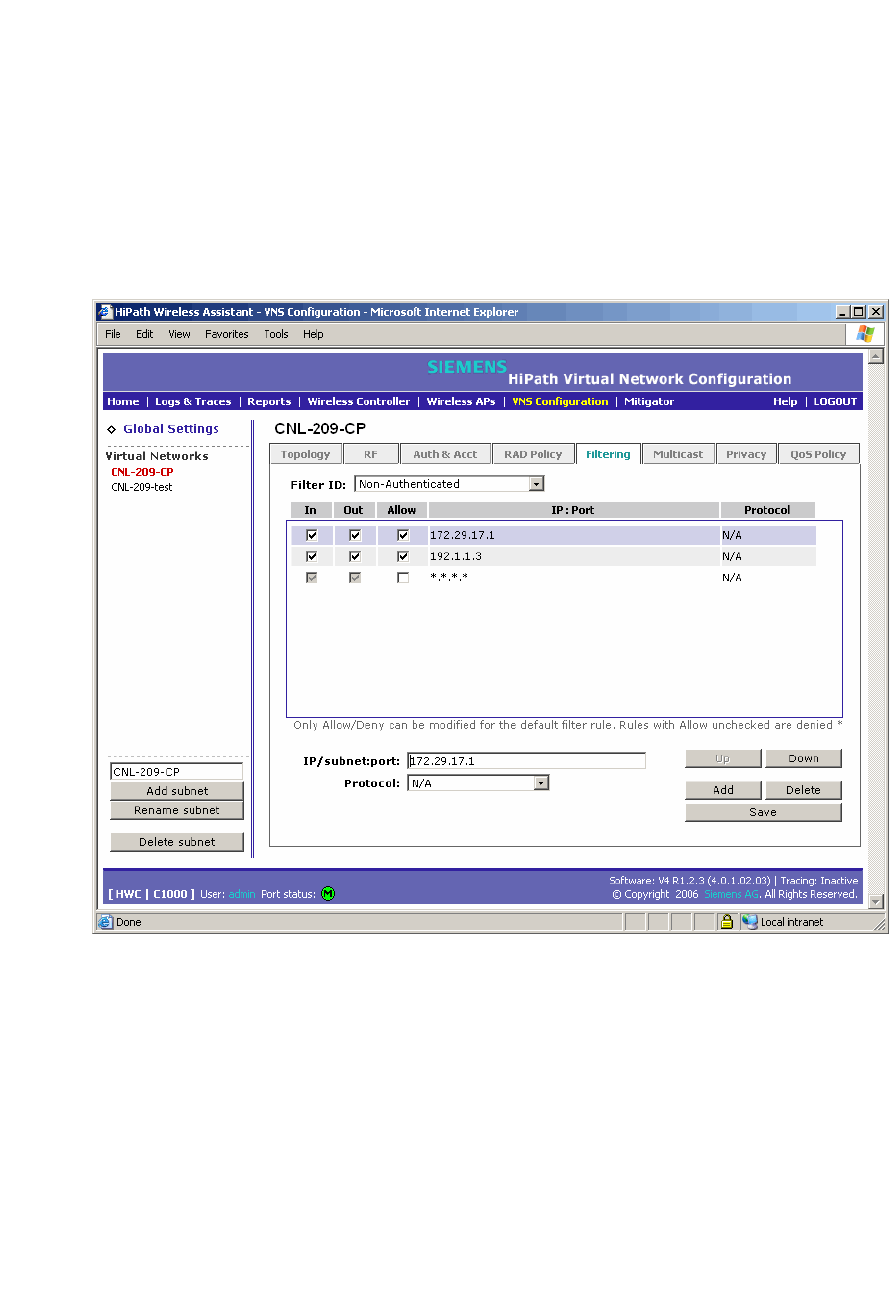Screen dimensions: 889x1314
Task: Toggle Out checkbox for 172.29.17.1 rule
Action: tap(354, 535)
